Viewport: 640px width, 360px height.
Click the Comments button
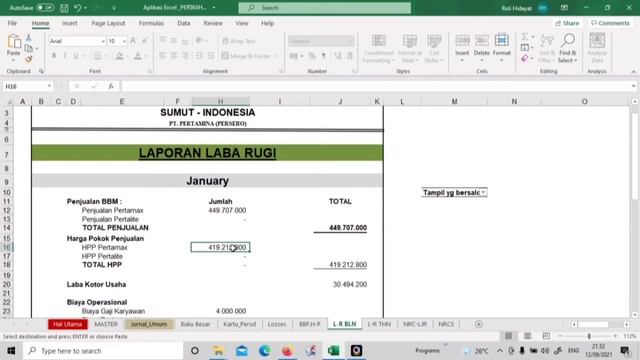pyautogui.click(x=610, y=23)
